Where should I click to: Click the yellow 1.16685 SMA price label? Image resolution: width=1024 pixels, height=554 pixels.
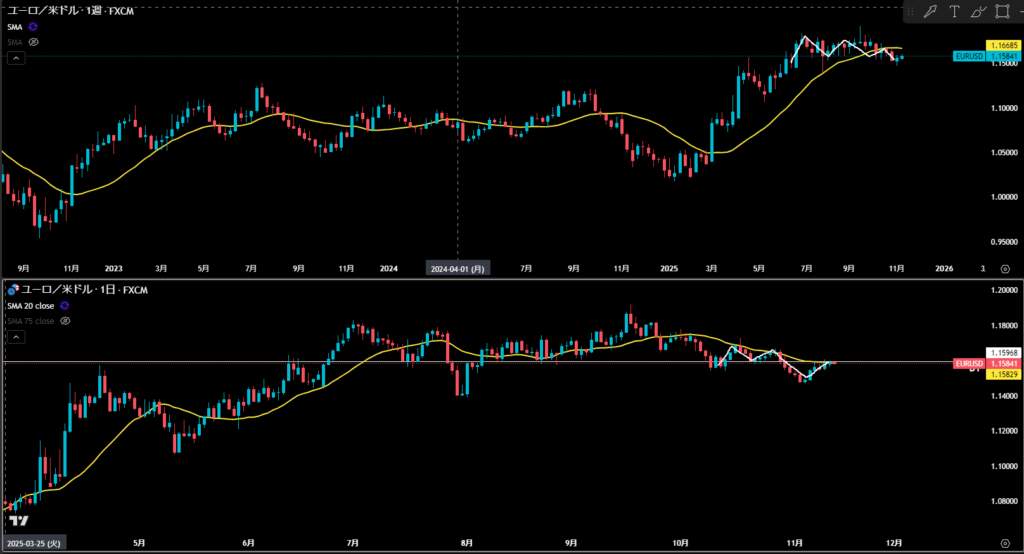(1002, 46)
